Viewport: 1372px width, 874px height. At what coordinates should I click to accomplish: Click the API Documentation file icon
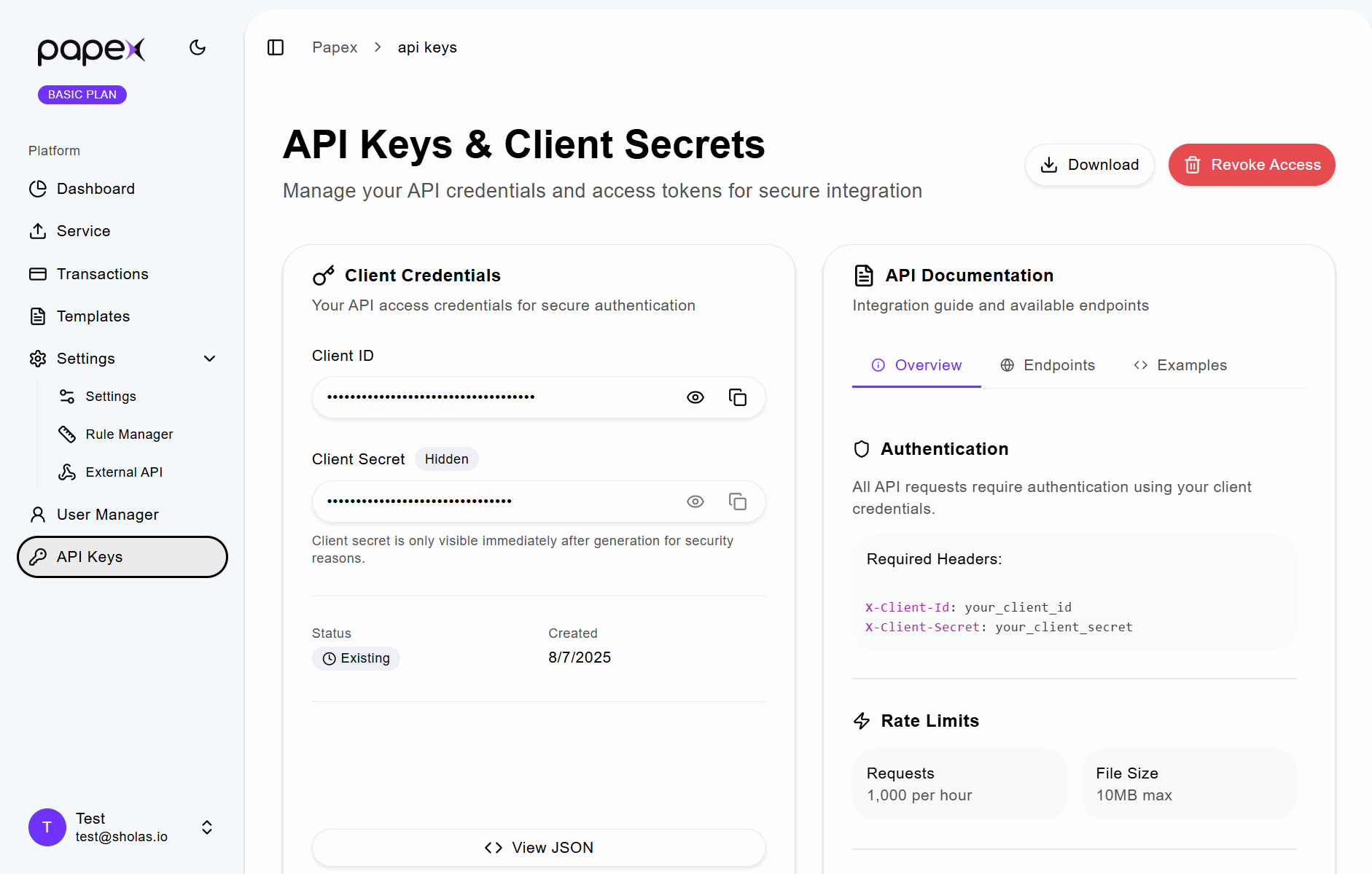[863, 276]
